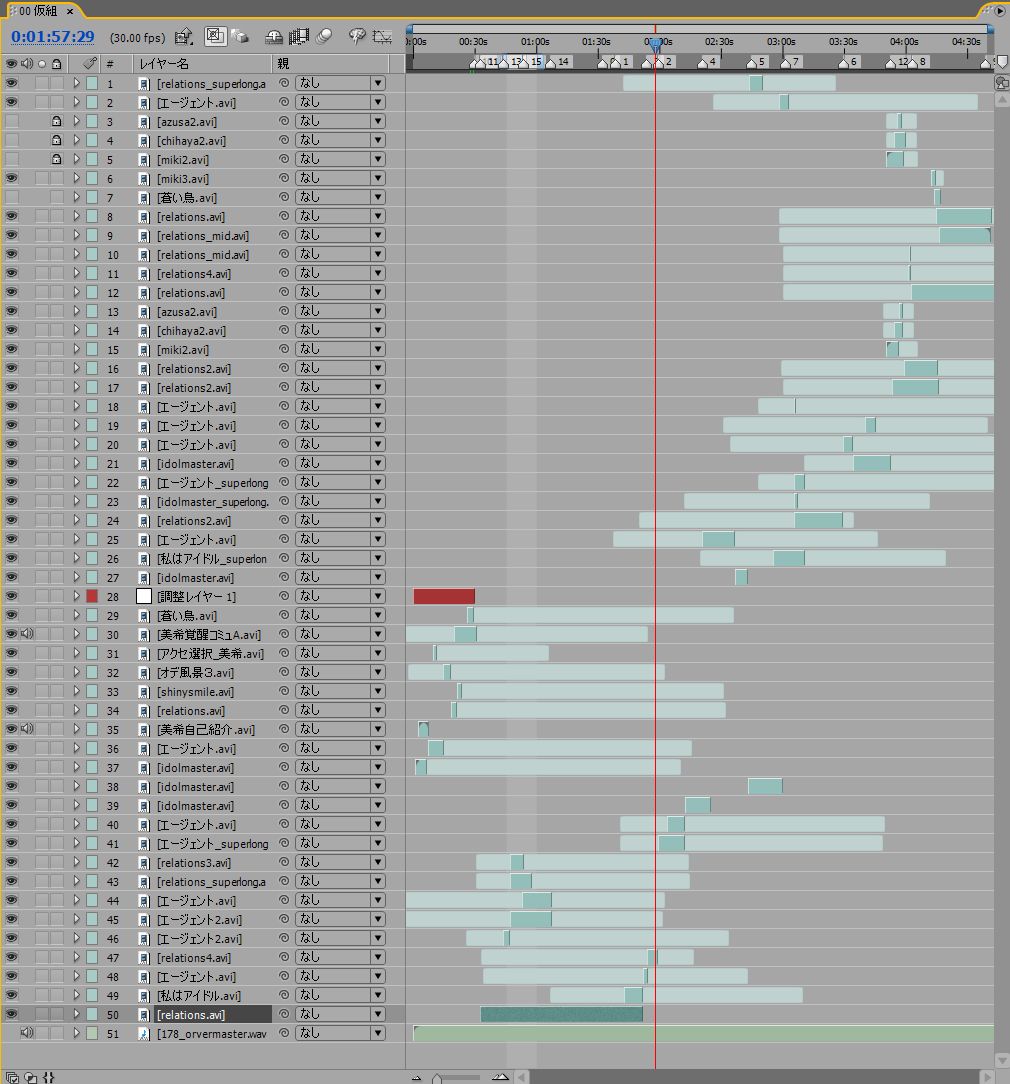This screenshot has height=1084, width=1010.
Task: Open the Graph Editor icon
Action: (382, 37)
